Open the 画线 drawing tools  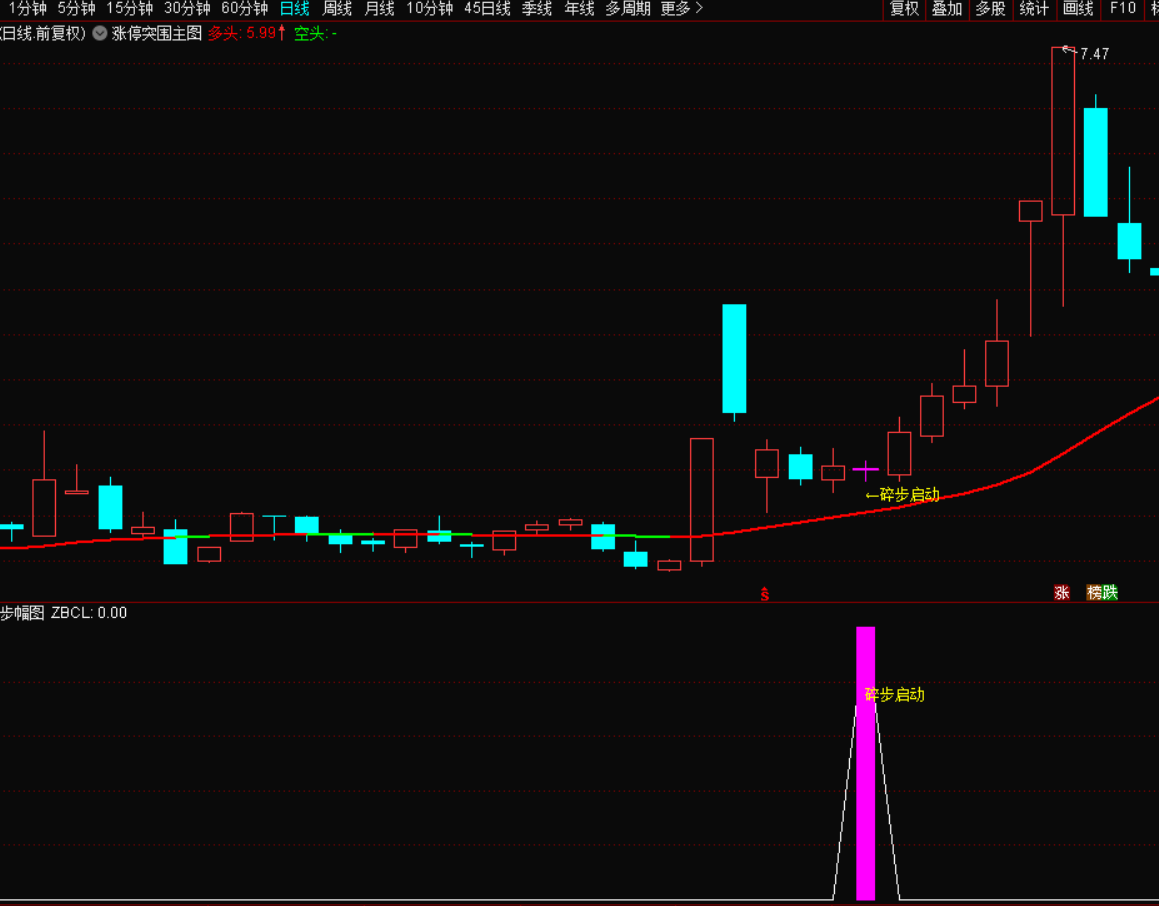coord(1078,9)
